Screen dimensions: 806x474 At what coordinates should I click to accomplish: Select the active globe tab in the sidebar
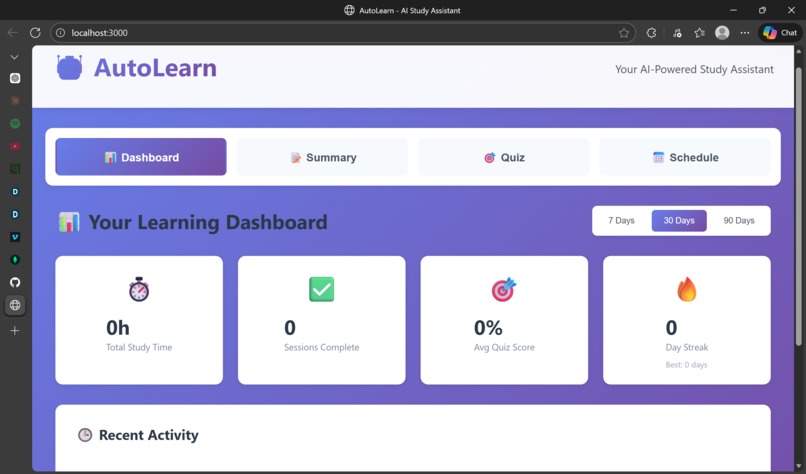tap(15, 305)
